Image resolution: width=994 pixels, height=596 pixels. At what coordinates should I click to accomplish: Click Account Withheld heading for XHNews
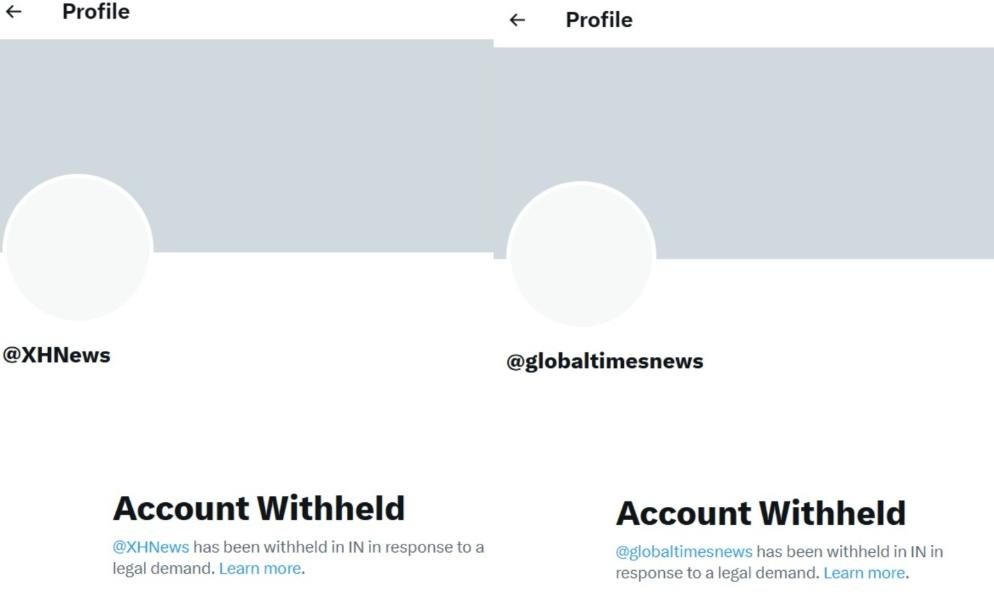tap(259, 509)
